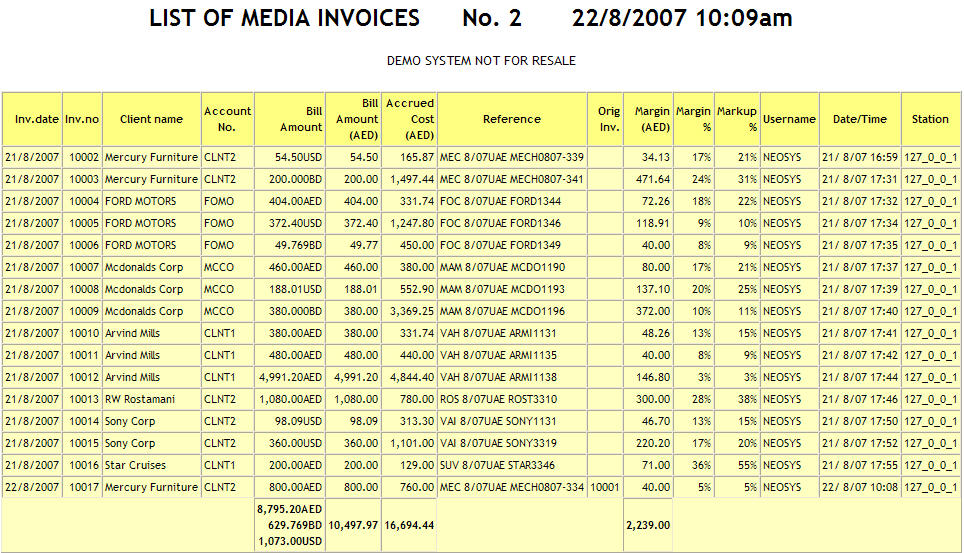The image size is (964, 553).
Task: Click date/time 22/ 8/07 10:08
Action: click(860, 487)
